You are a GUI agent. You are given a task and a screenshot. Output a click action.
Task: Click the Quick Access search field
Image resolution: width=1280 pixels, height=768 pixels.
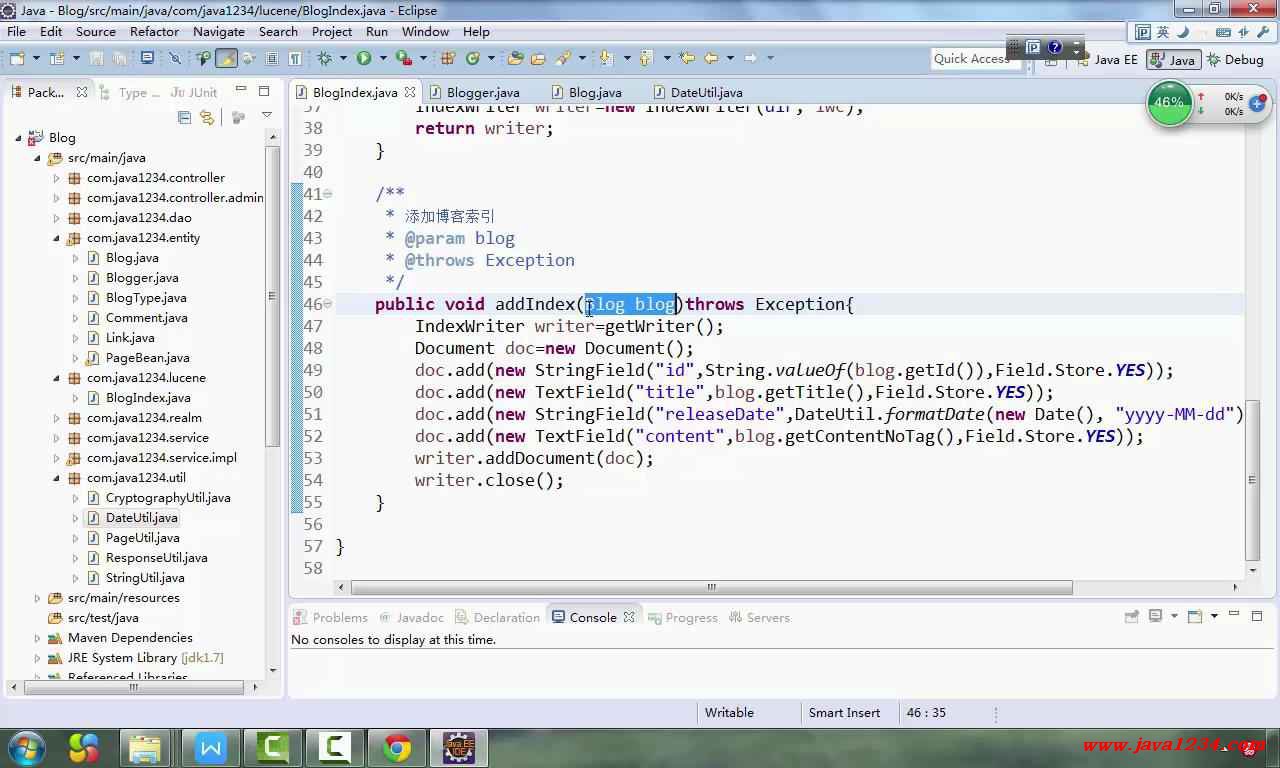[974, 59]
